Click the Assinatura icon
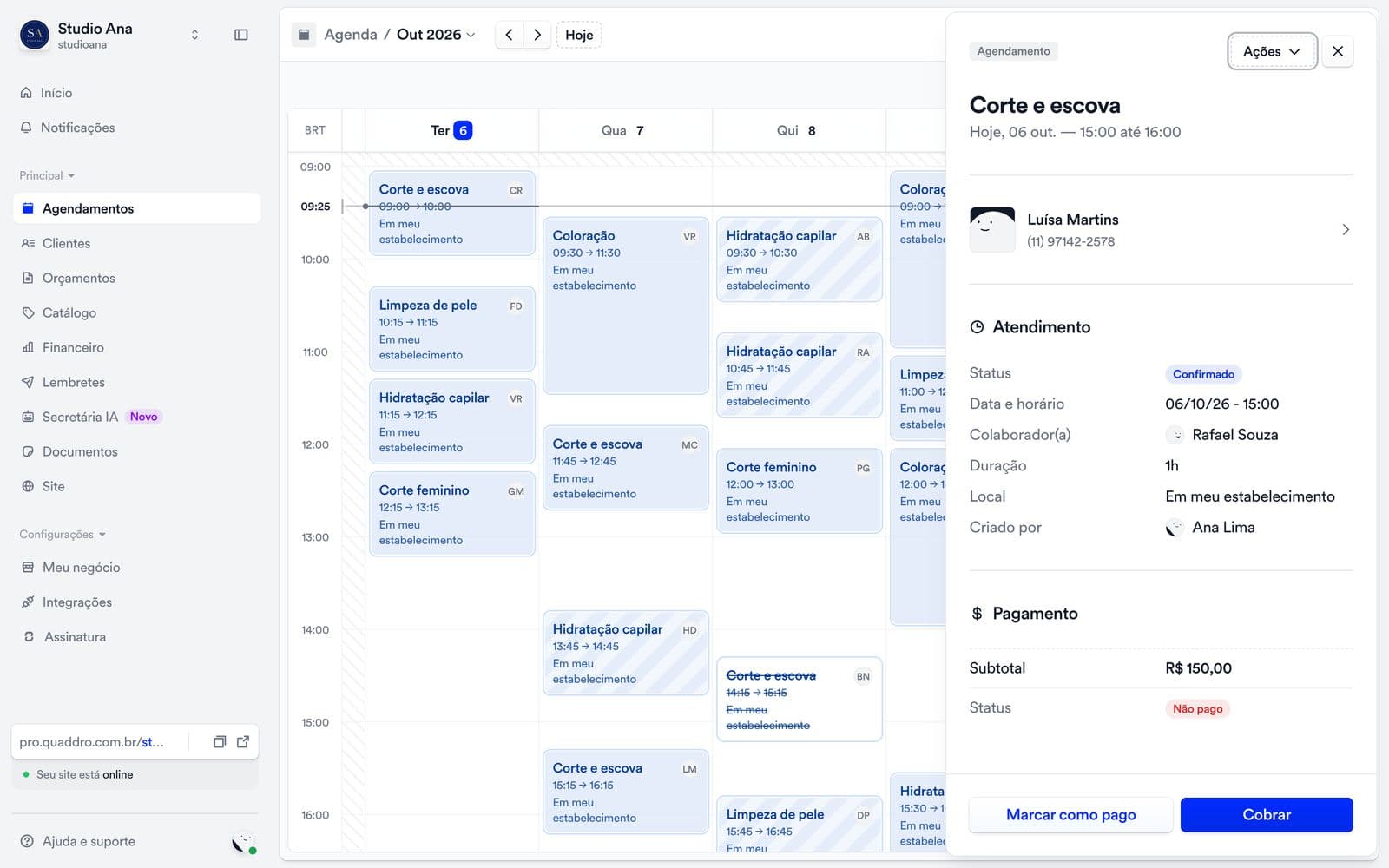Viewport: 1389px width, 868px height. (x=28, y=636)
